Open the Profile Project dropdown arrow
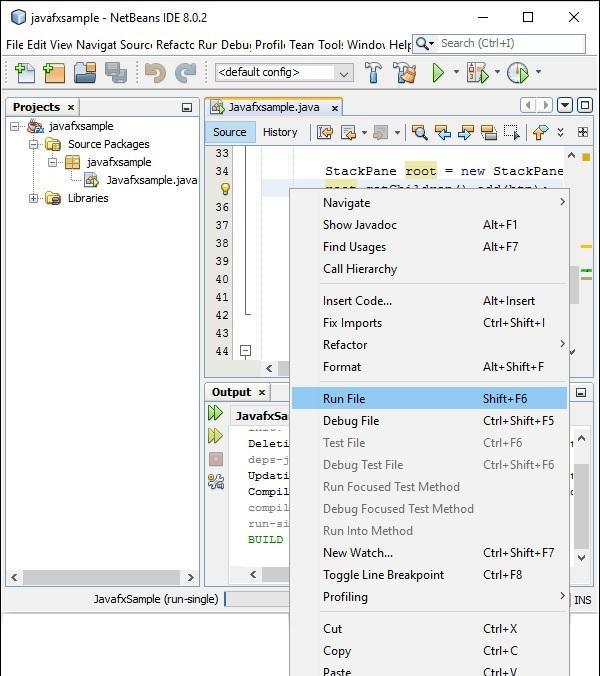The height and width of the screenshot is (676, 600). tap(538, 72)
